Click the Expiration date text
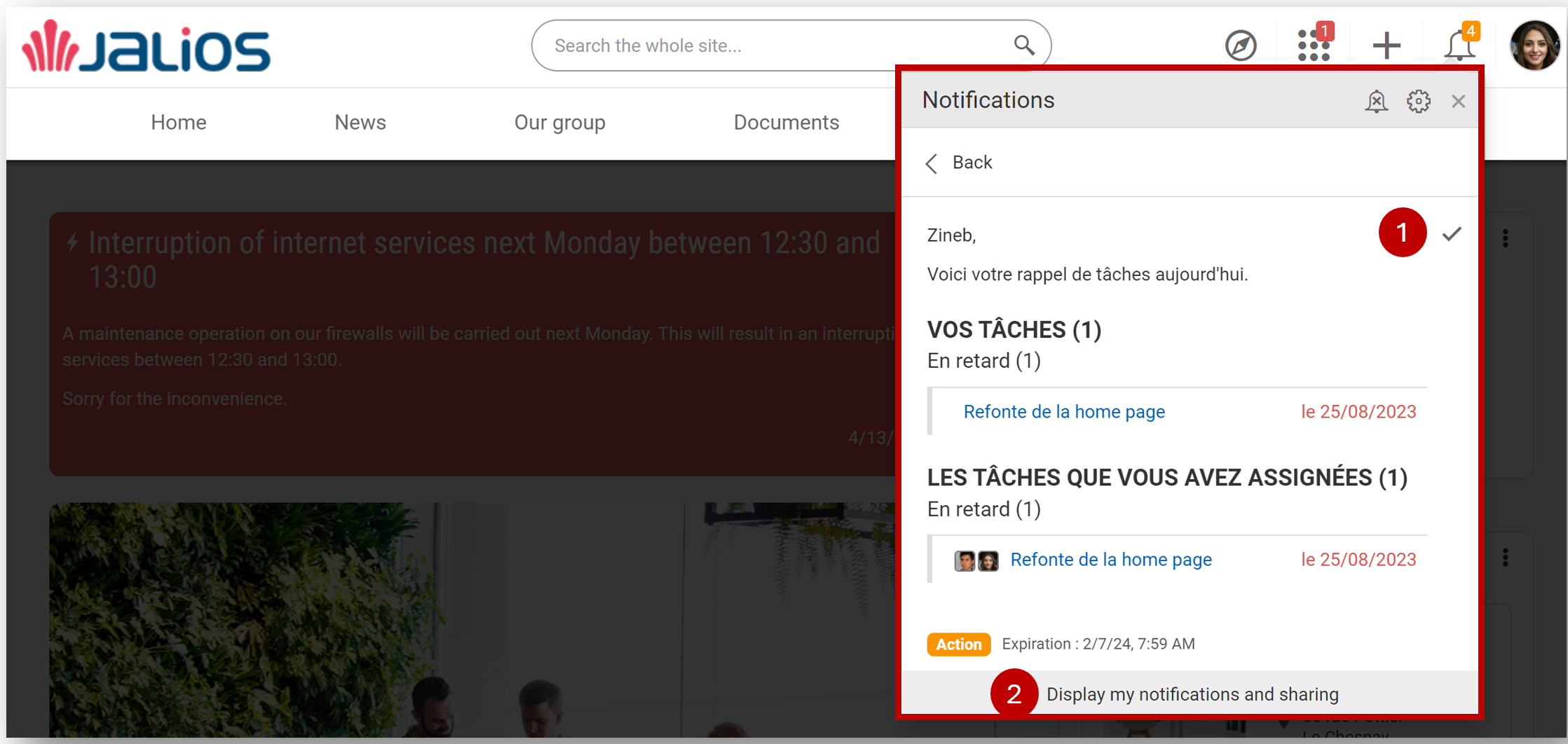This screenshot has width=1568, height=744. tap(1098, 644)
